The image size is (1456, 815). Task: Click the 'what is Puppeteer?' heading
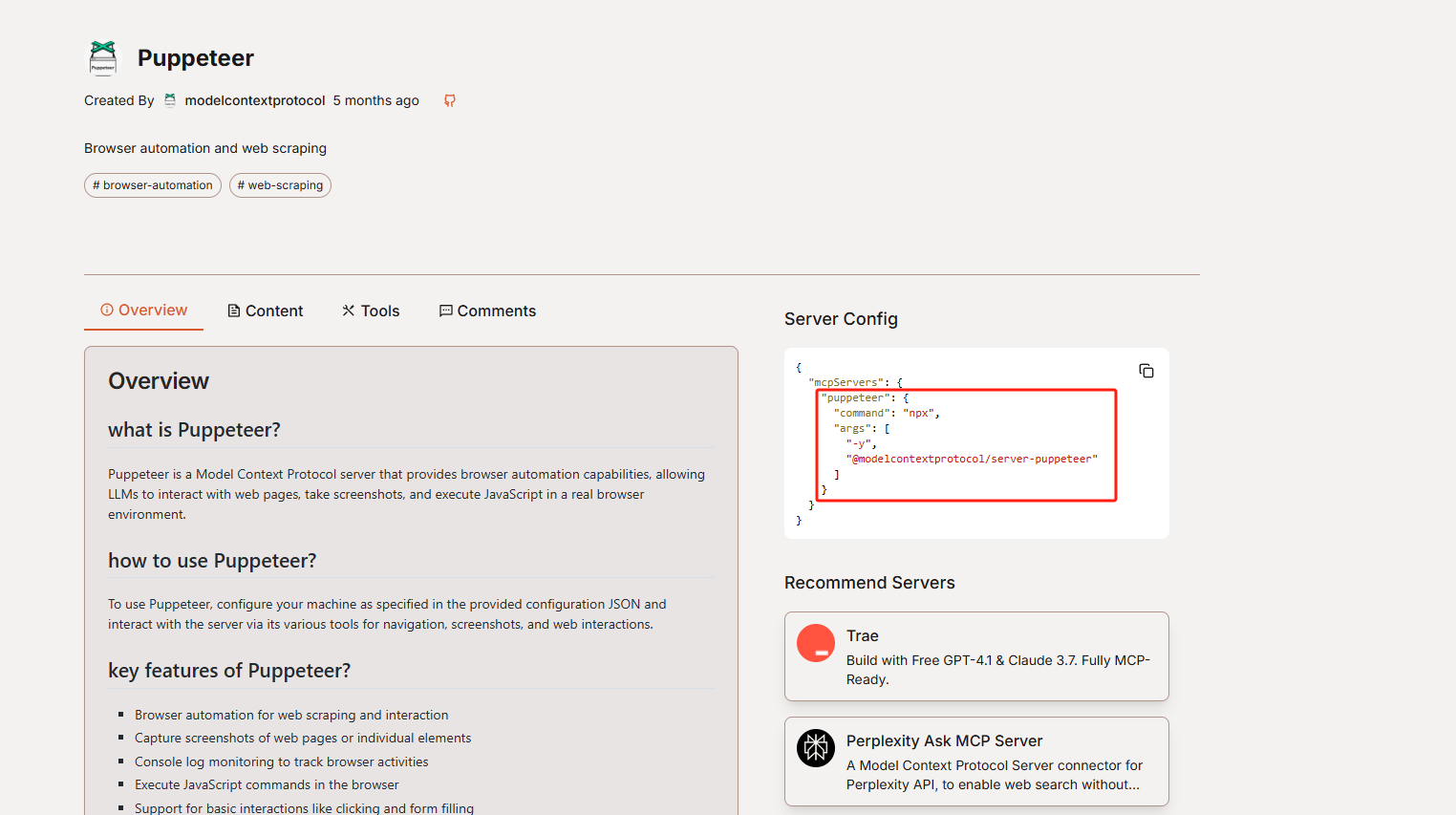194,430
